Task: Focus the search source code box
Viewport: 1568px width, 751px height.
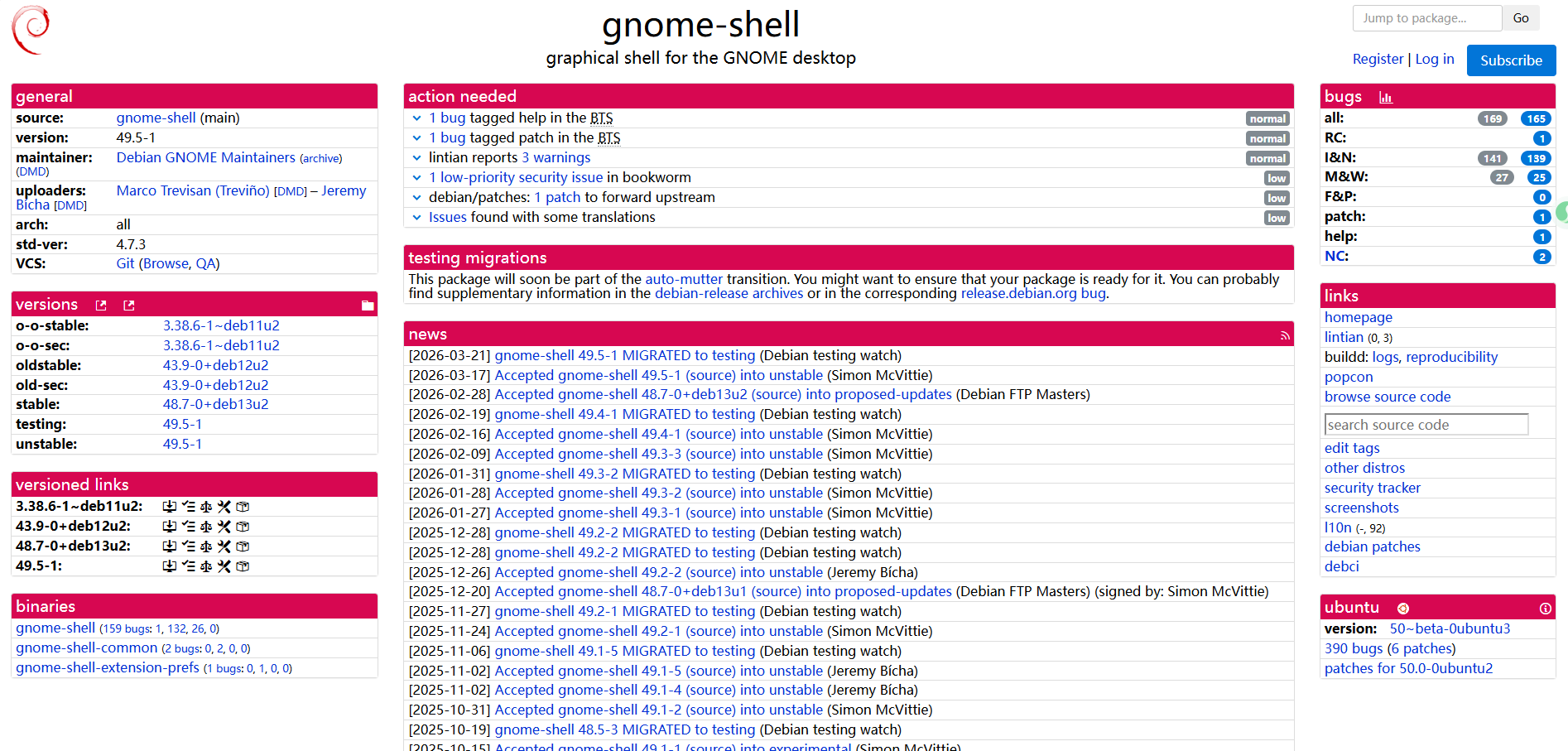Action: [1426, 425]
